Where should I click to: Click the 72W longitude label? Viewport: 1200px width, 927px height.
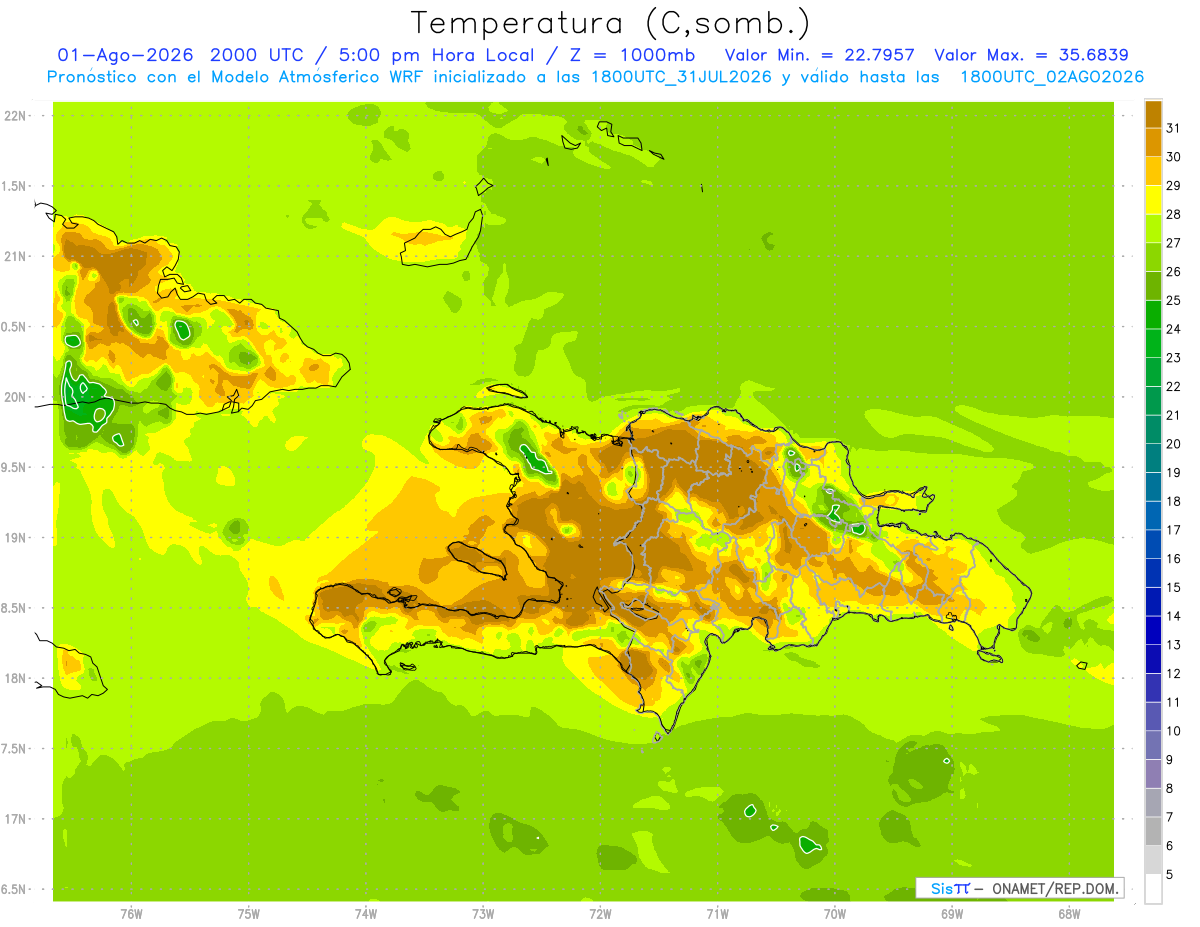coord(600,914)
